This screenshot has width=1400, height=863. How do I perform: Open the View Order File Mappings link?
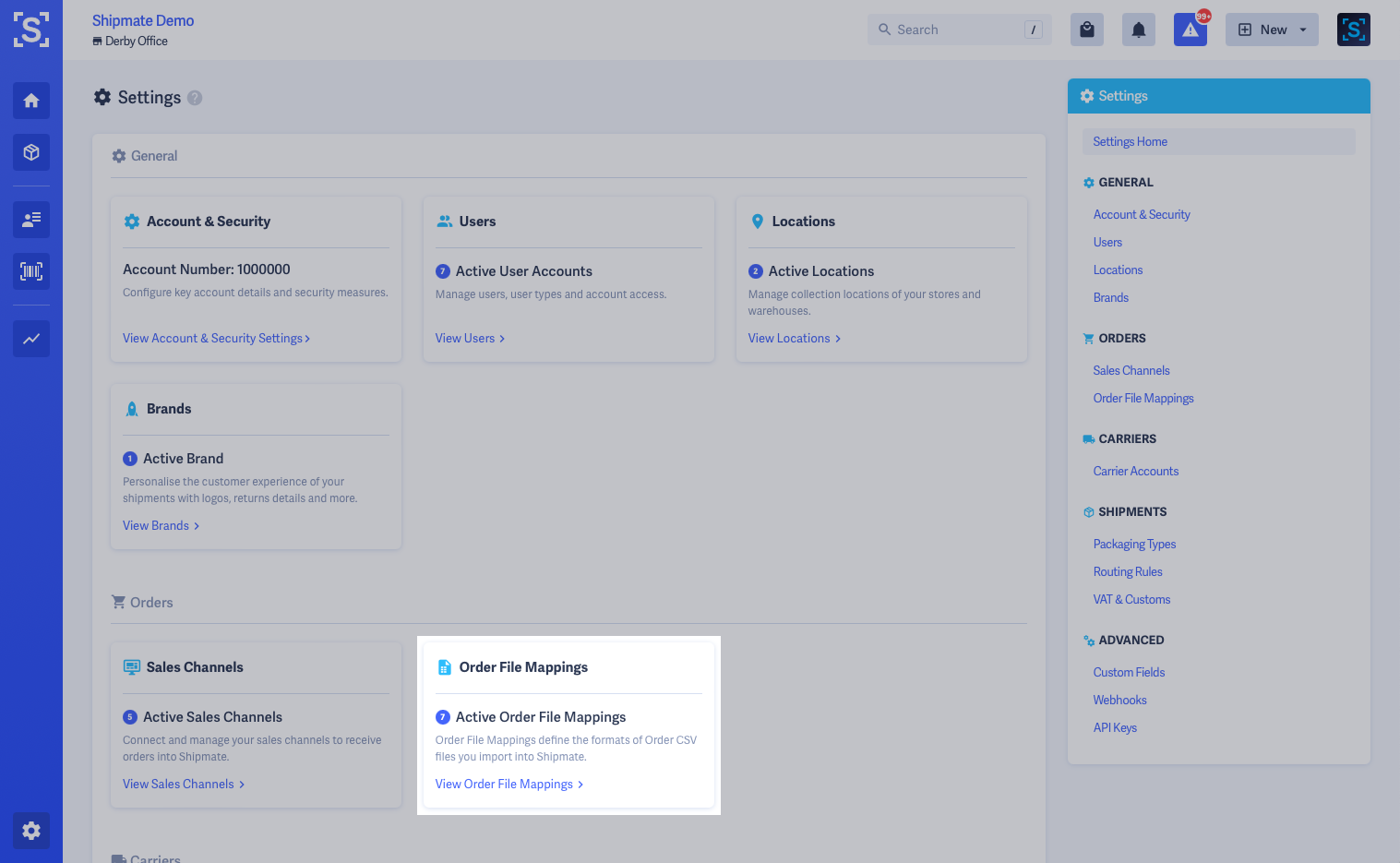(x=509, y=785)
